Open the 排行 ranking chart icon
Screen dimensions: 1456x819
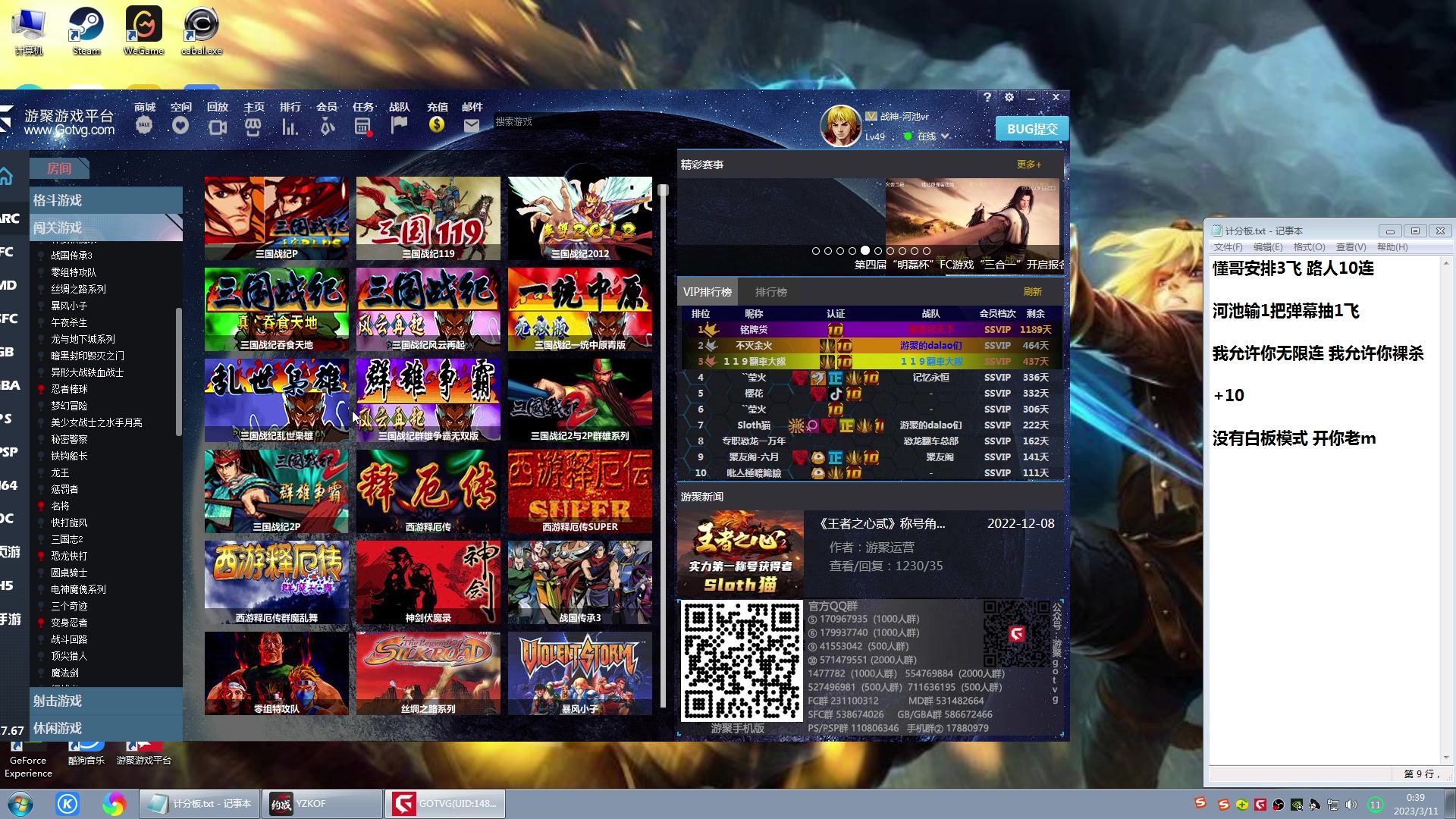tap(290, 127)
